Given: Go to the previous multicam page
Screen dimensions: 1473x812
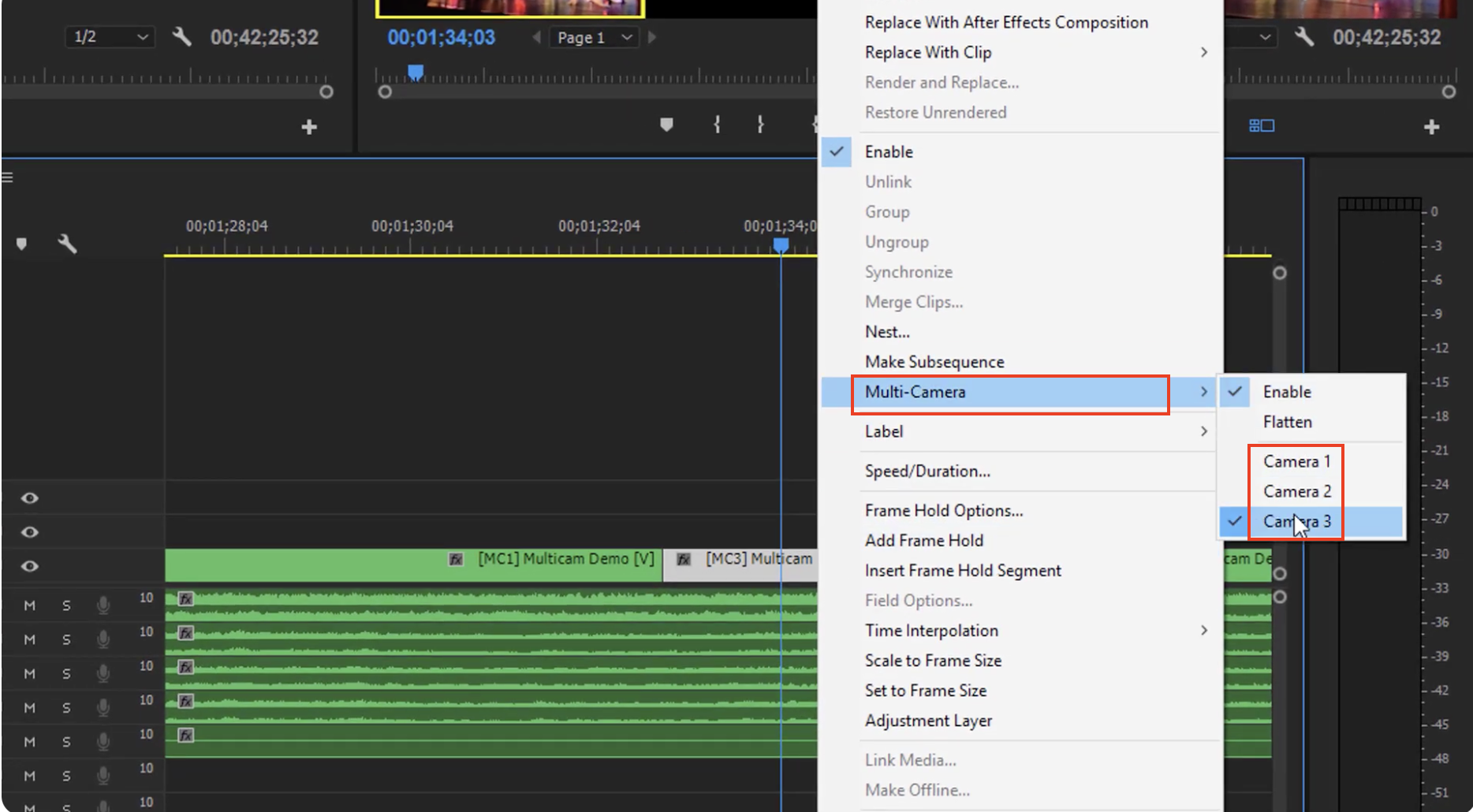Looking at the screenshot, I should [536, 37].
